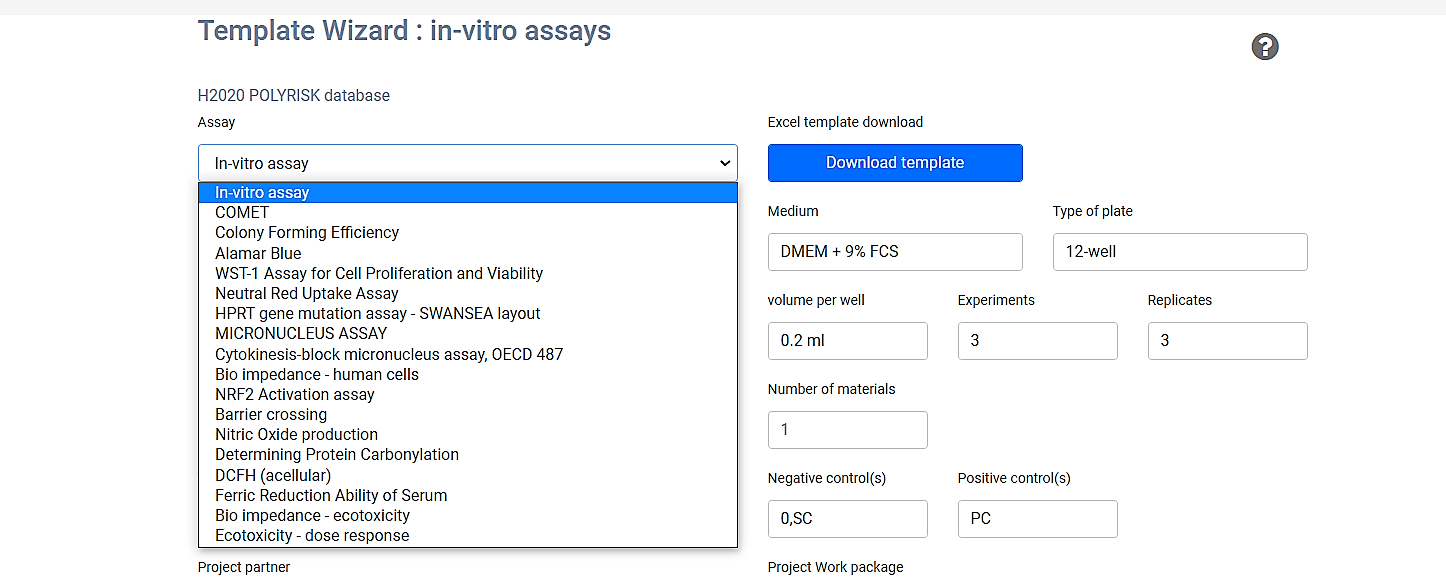The height and width of the screenshot is (579, 1446).
Task: Choose Neutral Red Uptake Assay
Action: [x=307, y=294]
